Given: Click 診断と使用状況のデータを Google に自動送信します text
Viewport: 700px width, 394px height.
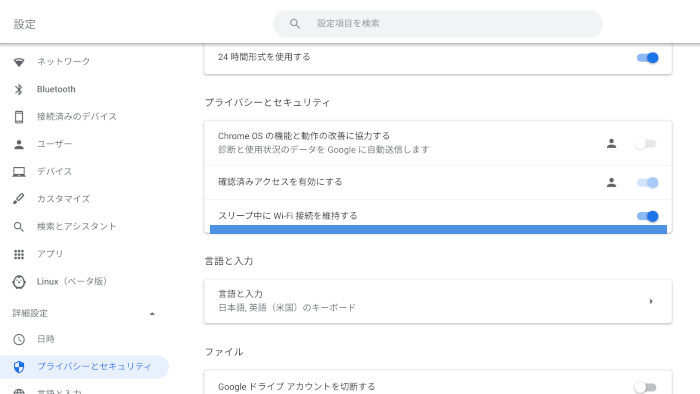Looking at the screenshot, I should 324,149.
